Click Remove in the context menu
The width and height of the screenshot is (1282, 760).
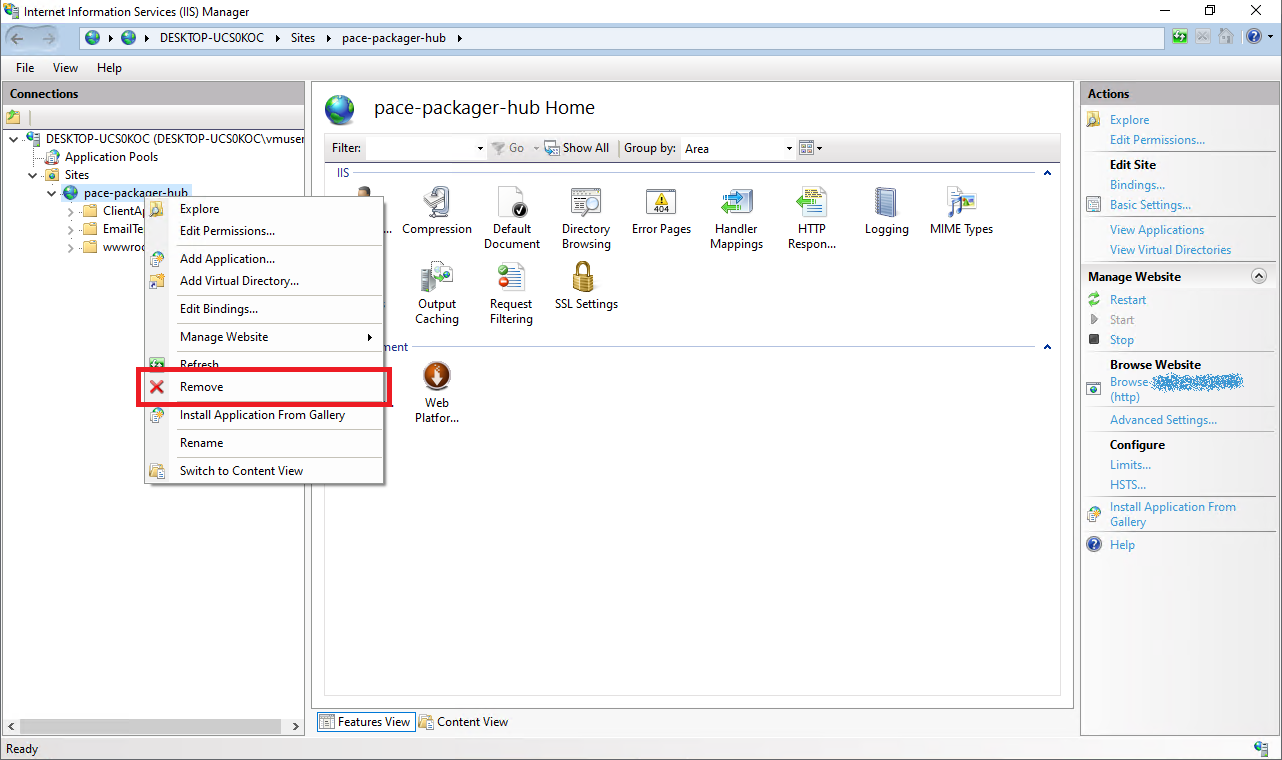265,387
